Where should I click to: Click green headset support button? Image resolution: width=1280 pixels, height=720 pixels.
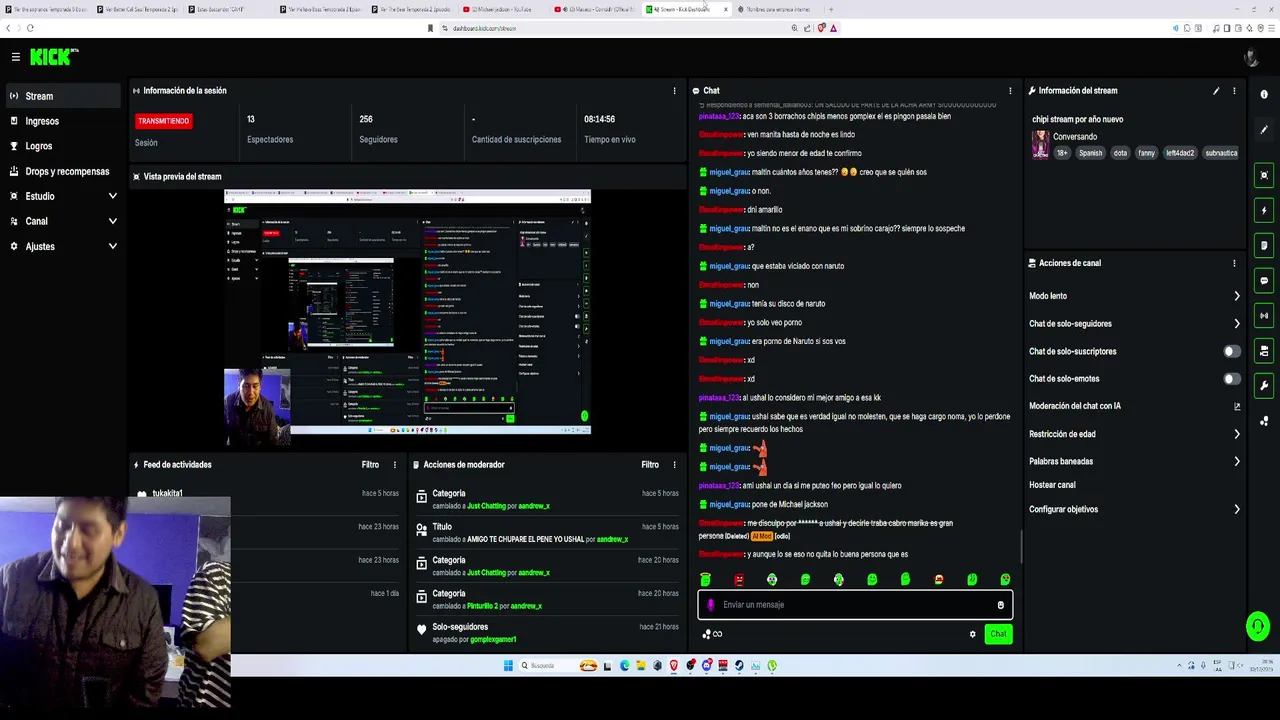tap(1258, 627)
